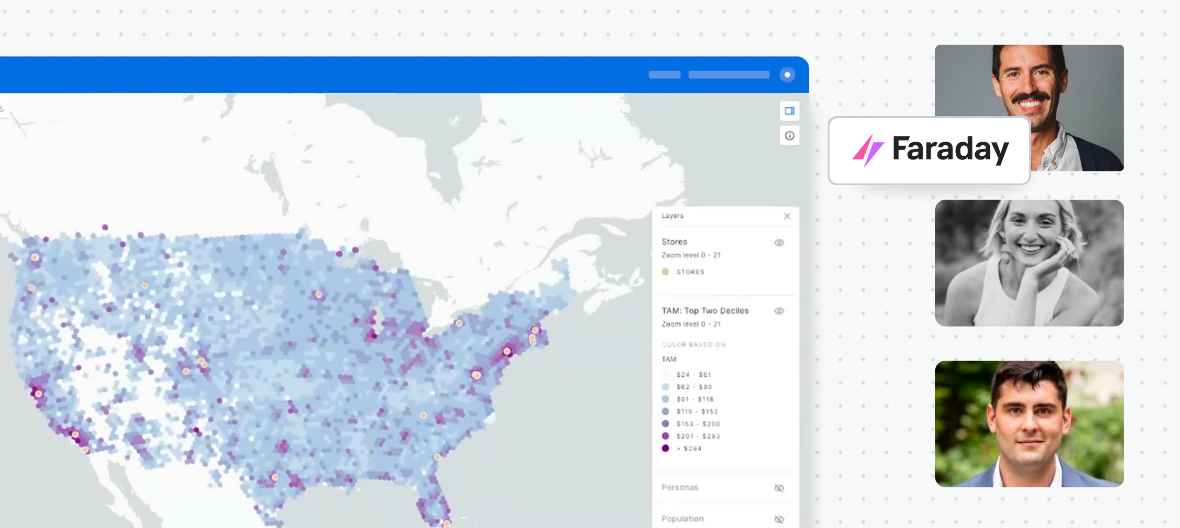
Task: Select the TAM: Top Two Deciles title
Action: point(705,311)
